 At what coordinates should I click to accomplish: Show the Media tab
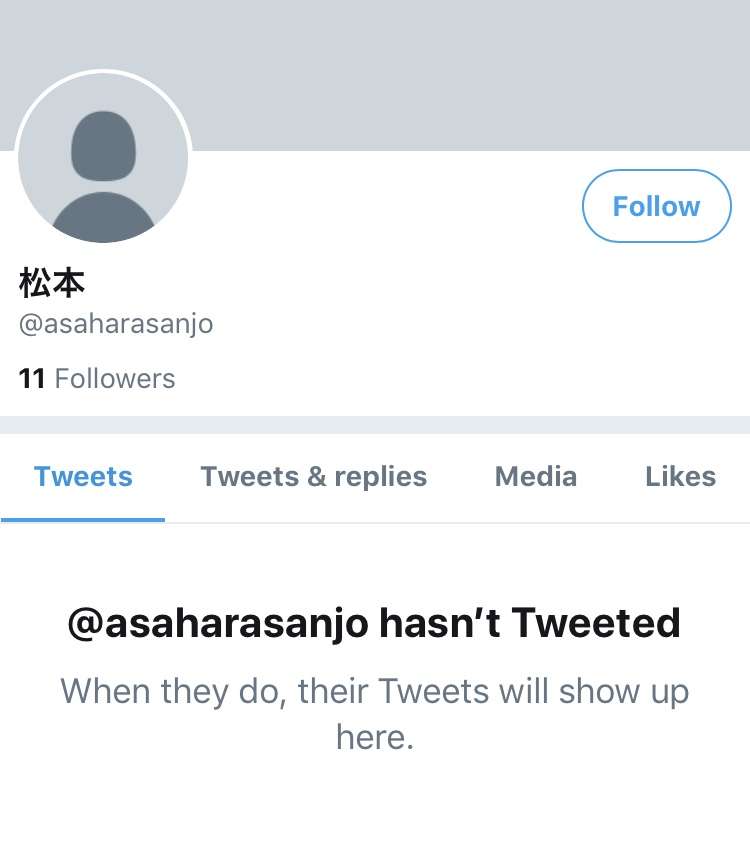tap(536, 477)
